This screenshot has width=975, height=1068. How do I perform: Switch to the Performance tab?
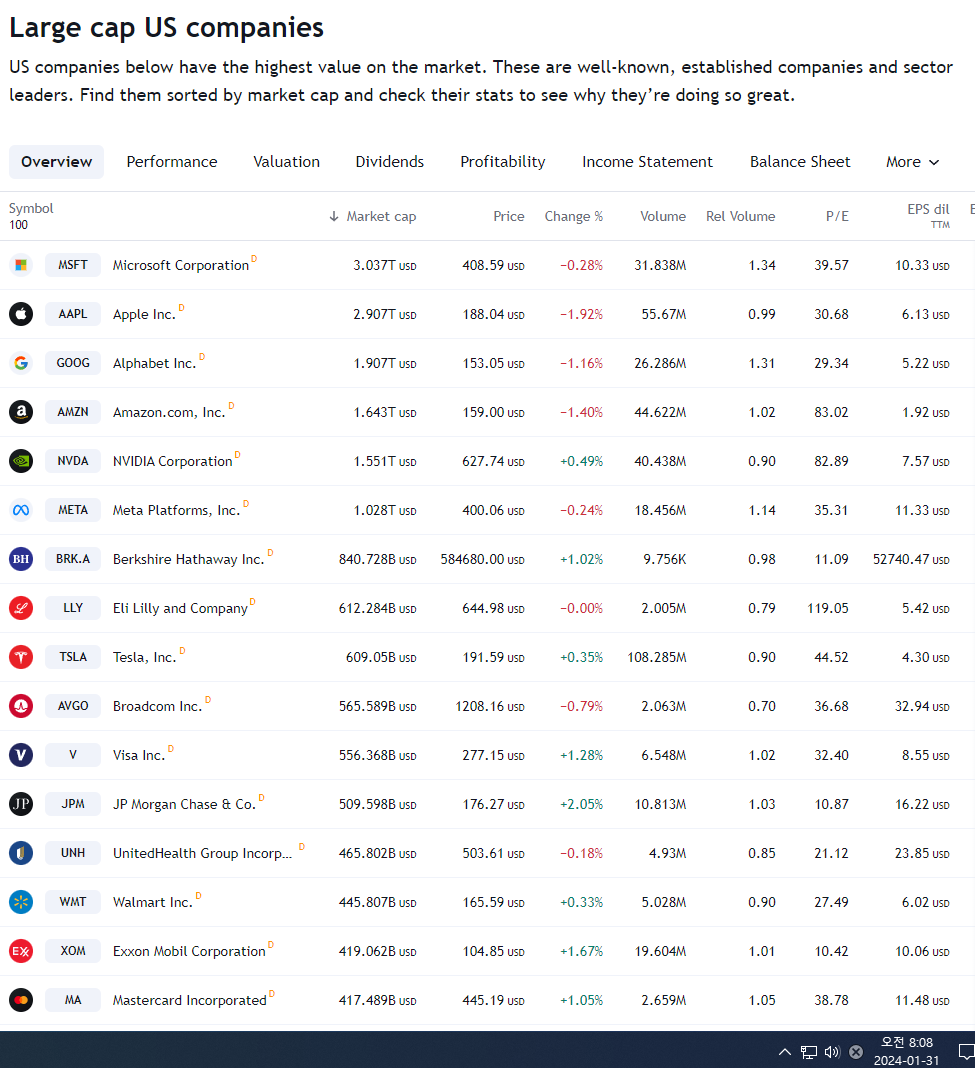click(172, 162)
